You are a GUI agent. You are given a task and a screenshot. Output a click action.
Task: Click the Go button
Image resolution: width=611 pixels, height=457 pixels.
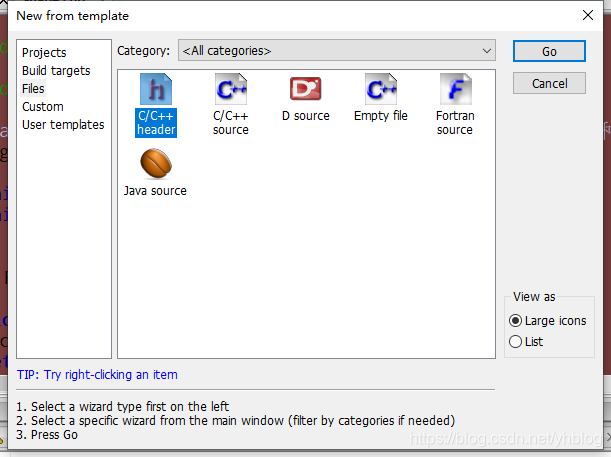549,51
